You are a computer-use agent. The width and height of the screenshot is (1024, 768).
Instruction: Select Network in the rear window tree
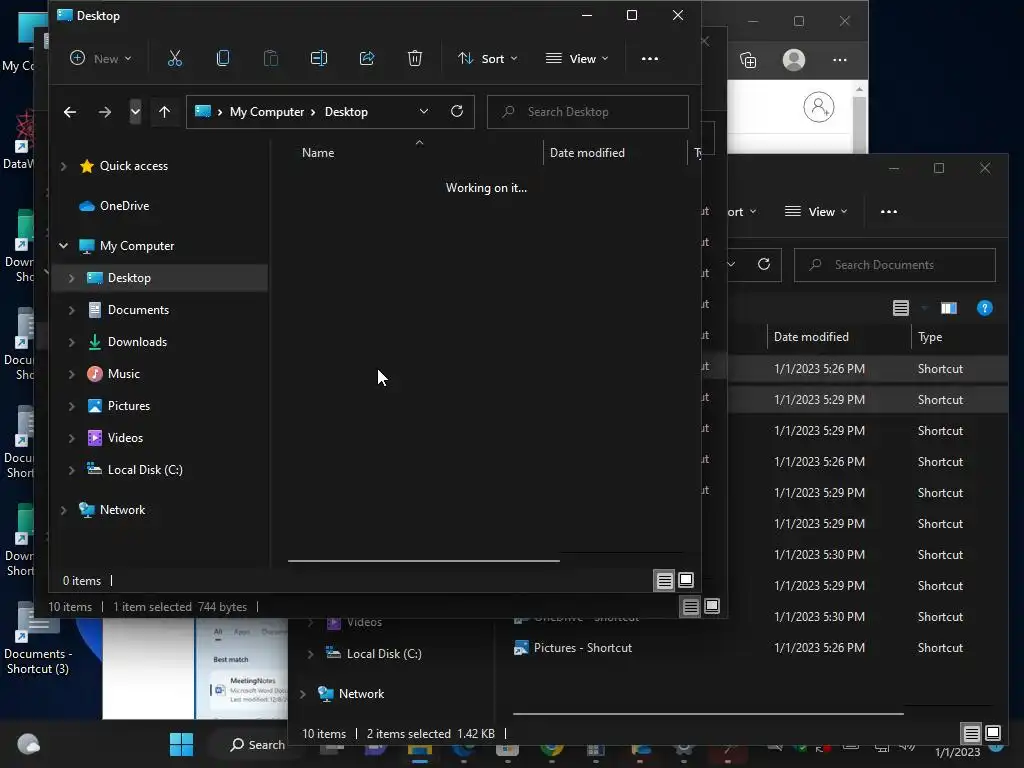[x=361, y=694]
